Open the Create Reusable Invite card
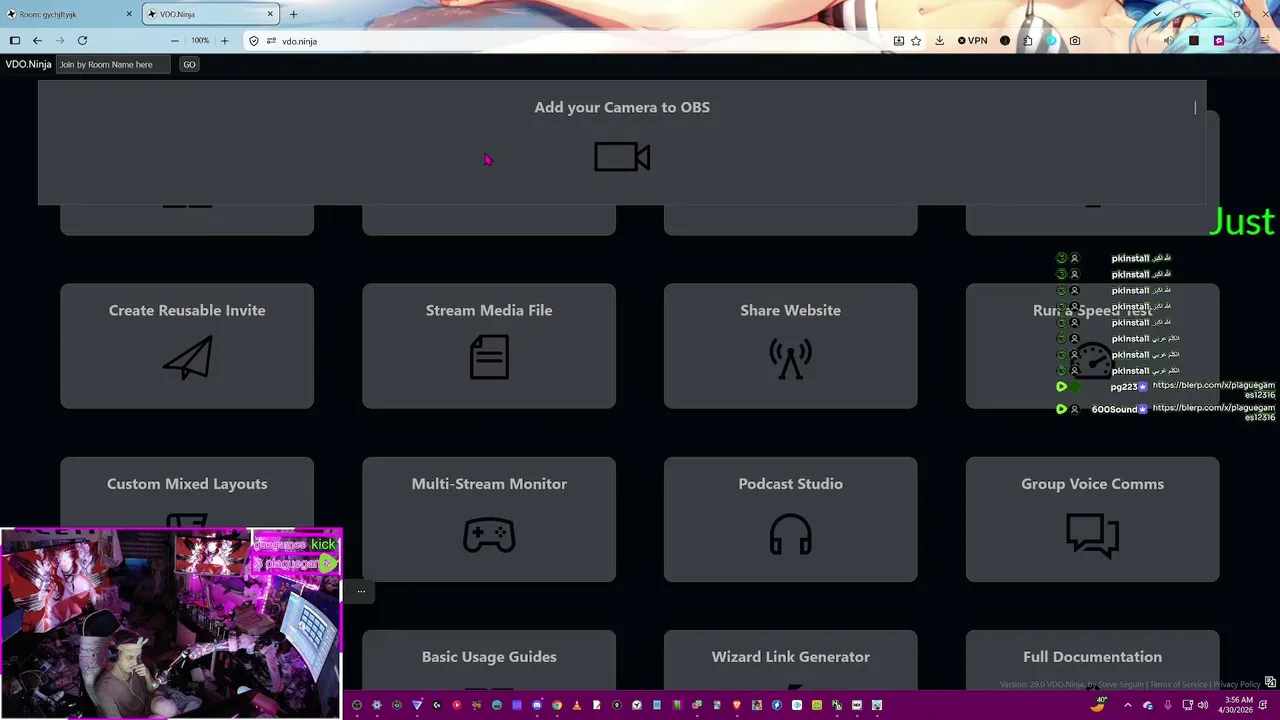Viewport: 1280px width, 720px height. (x=187, y=346)
